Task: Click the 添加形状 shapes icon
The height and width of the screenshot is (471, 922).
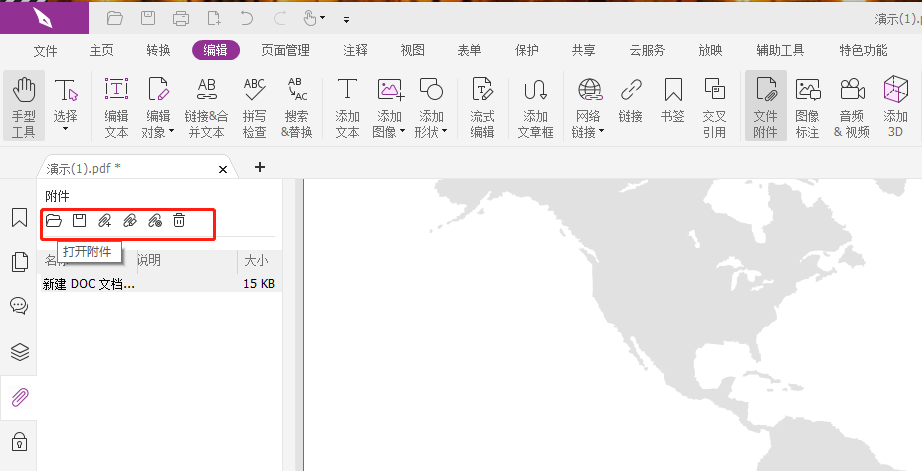Action: 431,89
